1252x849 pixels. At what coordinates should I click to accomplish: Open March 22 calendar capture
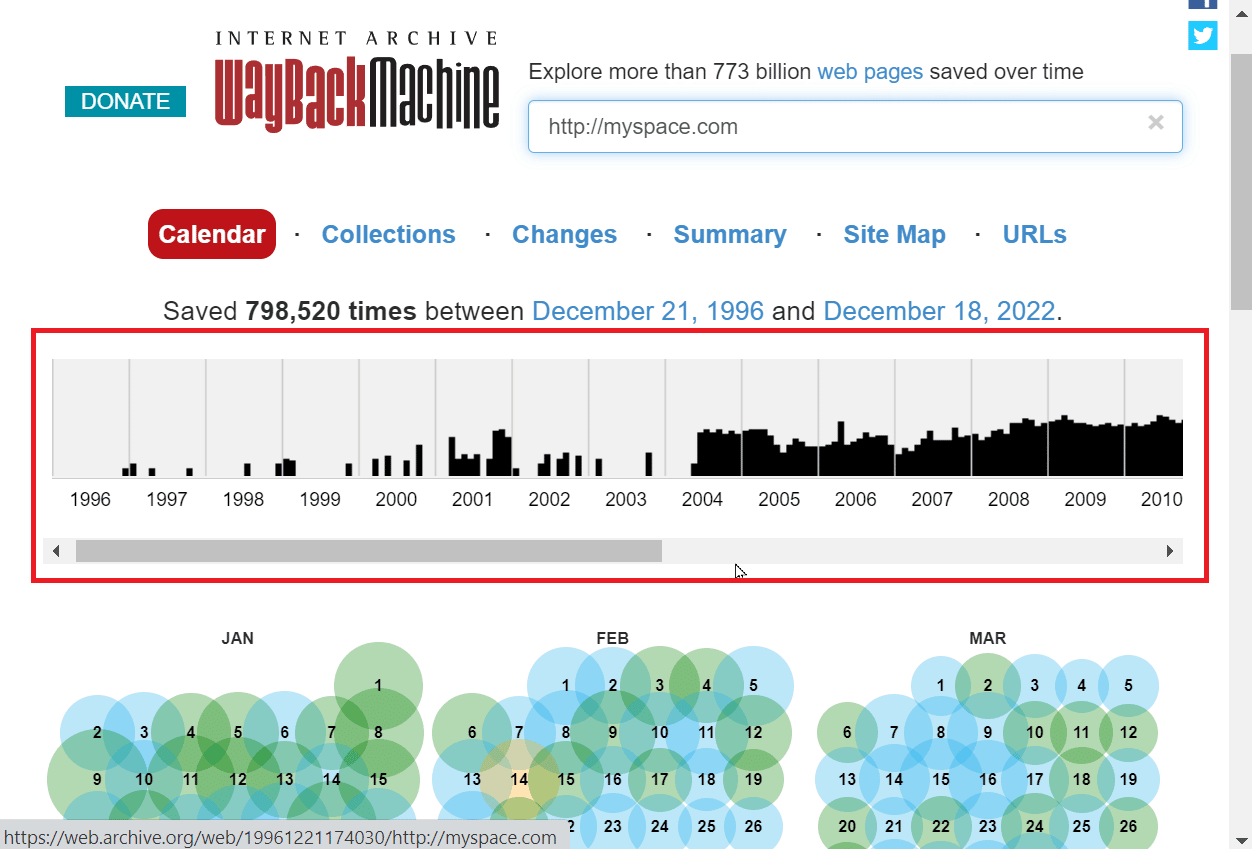[941, 827]
